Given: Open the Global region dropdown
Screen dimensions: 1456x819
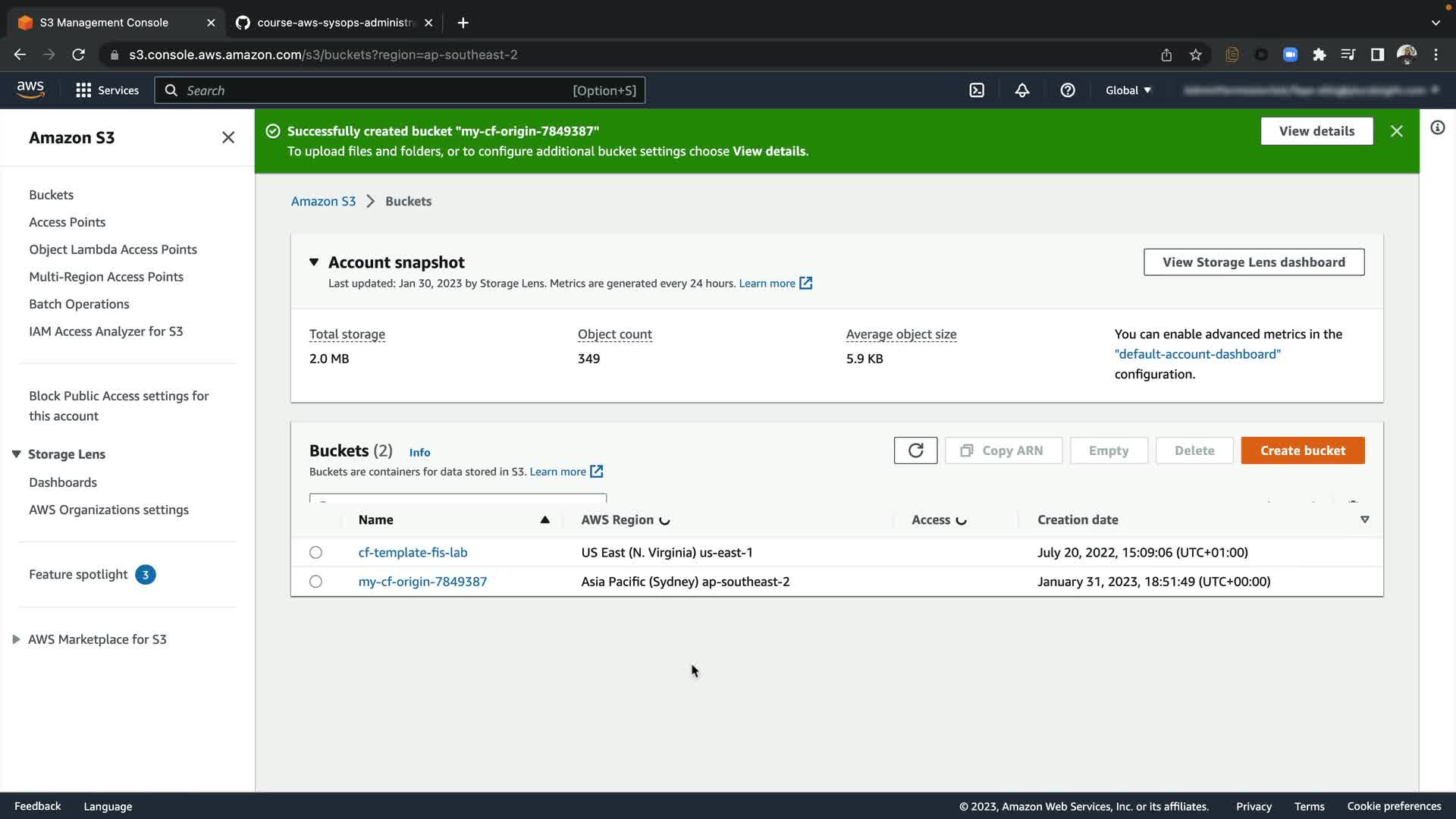Looking at the screenshot, I should 1128,90.
